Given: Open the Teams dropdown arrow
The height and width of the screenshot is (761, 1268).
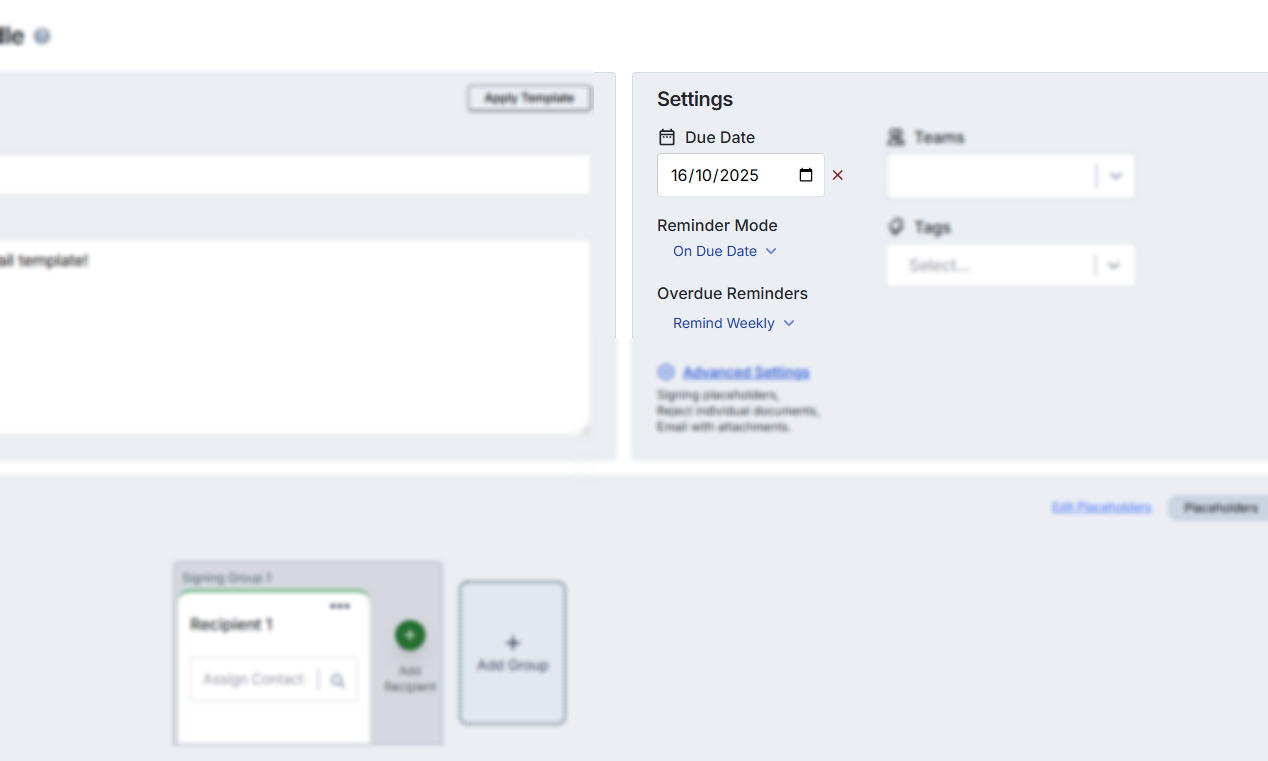Looking at the screenshot, I should (x=1116, y=177).
